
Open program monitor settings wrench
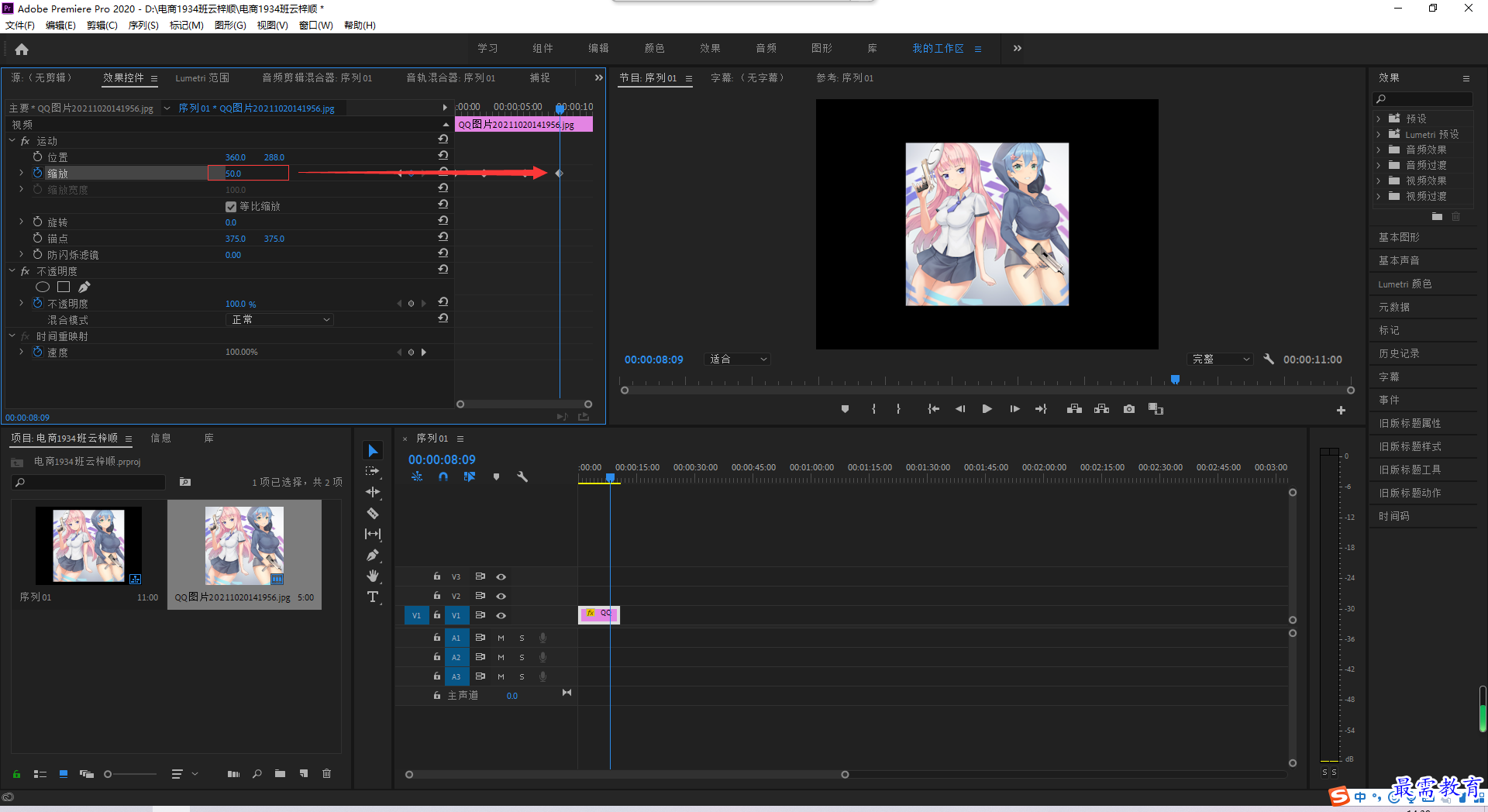[x=1269, y=359]
